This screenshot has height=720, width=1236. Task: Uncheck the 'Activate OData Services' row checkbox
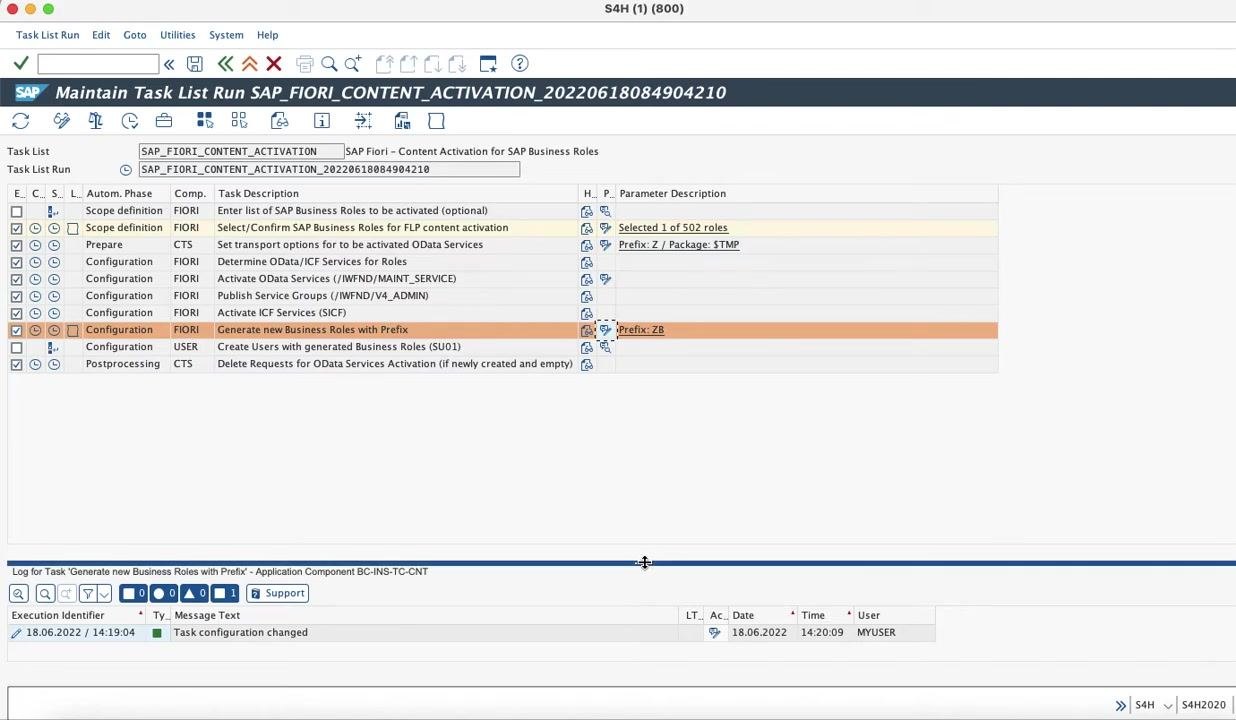(x=16, y=279)
